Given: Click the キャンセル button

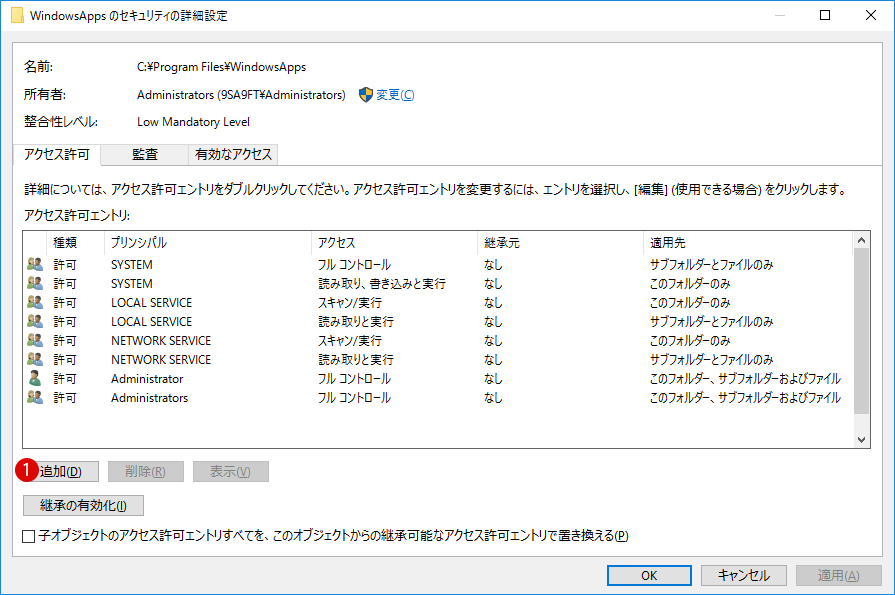Looking at the screenshot, I should (x=744, y=576).
